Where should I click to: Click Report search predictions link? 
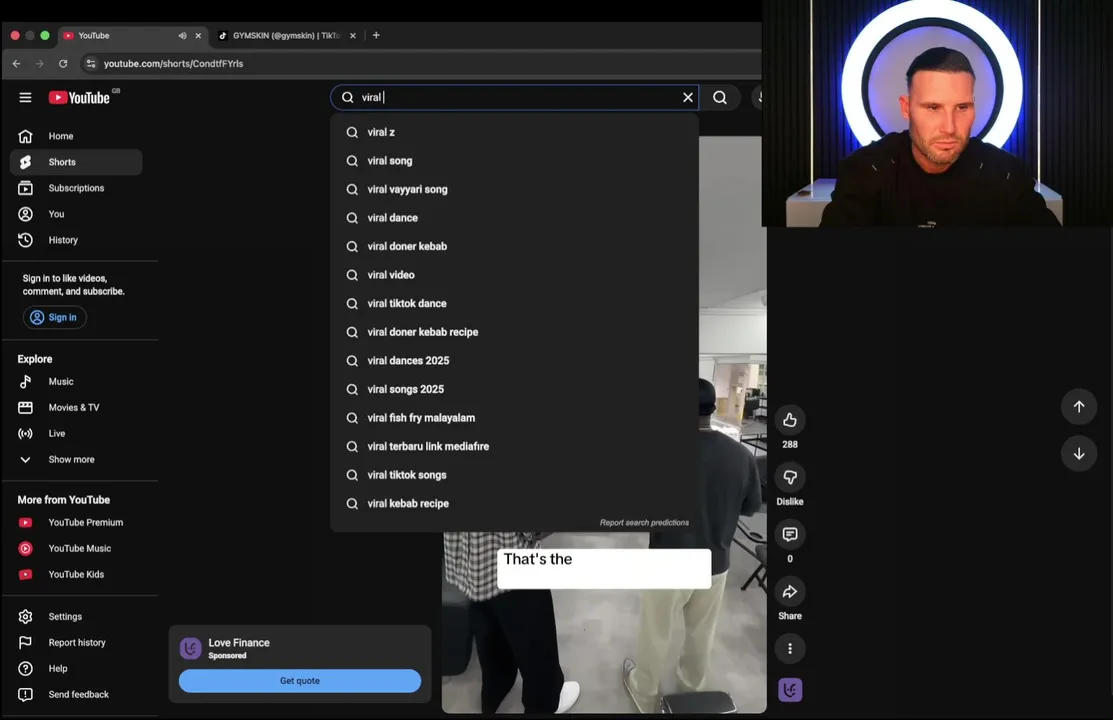[x=644, y=523]
